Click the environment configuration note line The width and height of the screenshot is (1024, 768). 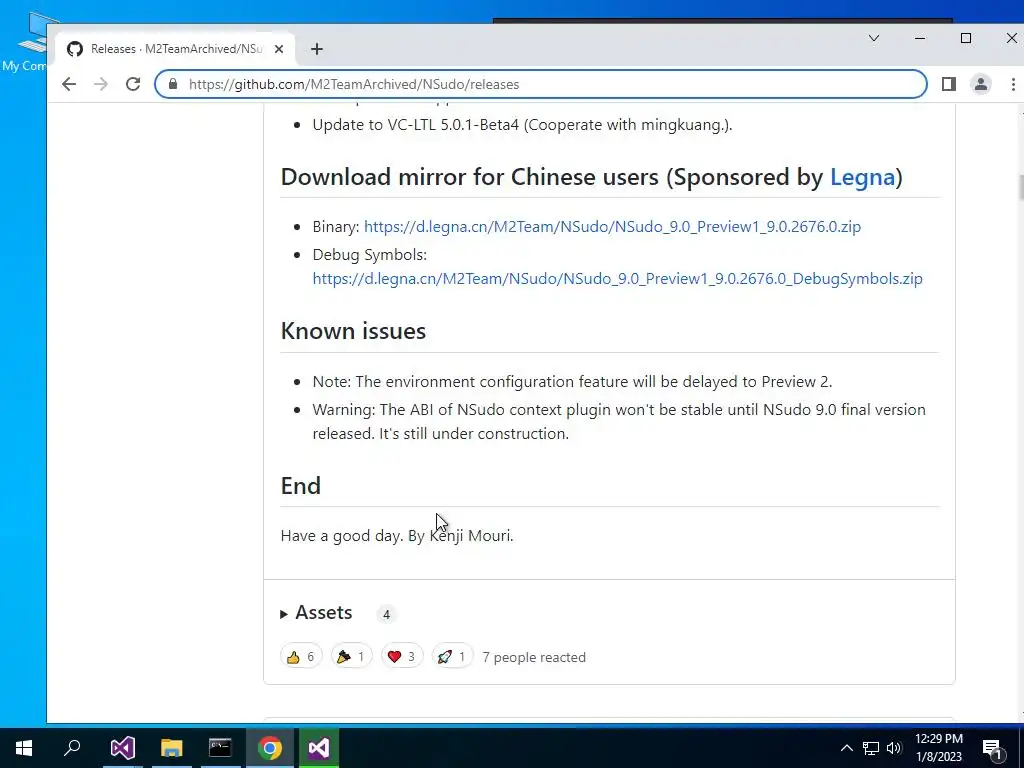[x=572, y=381]
